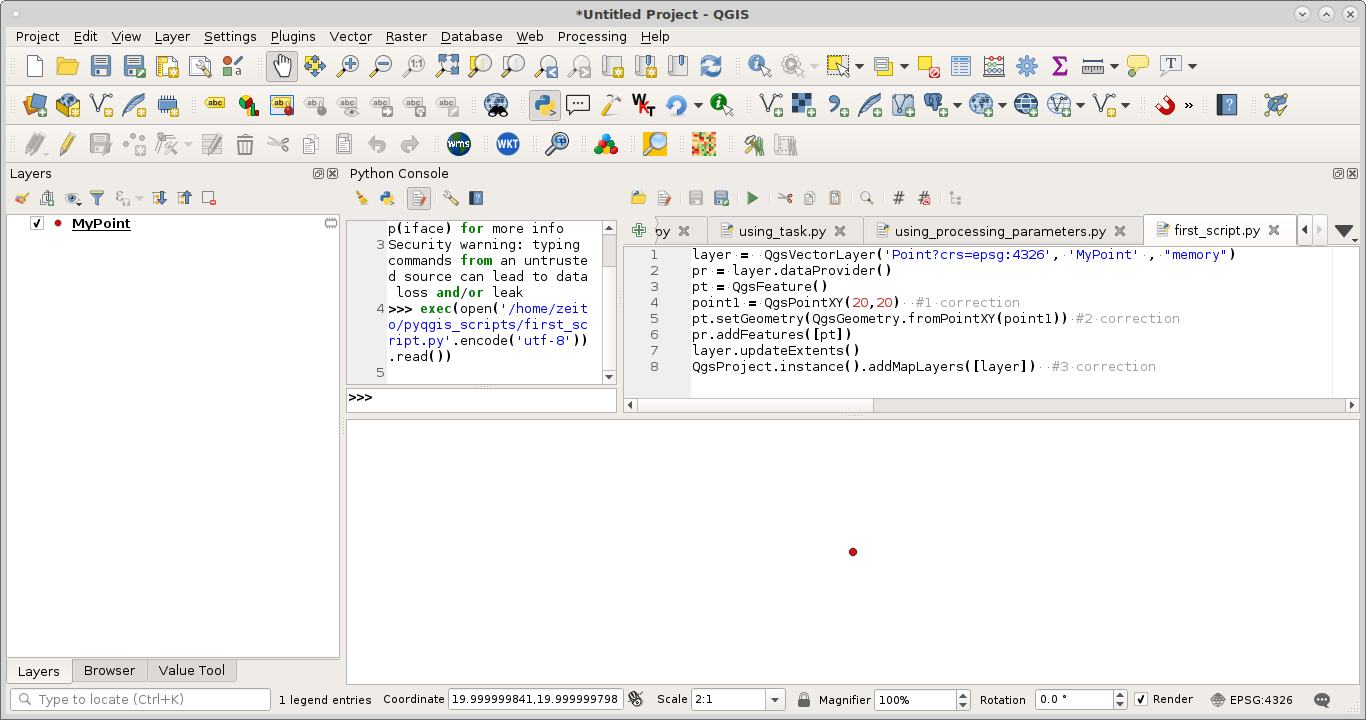Image resolution: width=1366 pixels, height=720 pixels.
Task: Expand the Select by Location dropdown arrow
Action: (904, 66)
